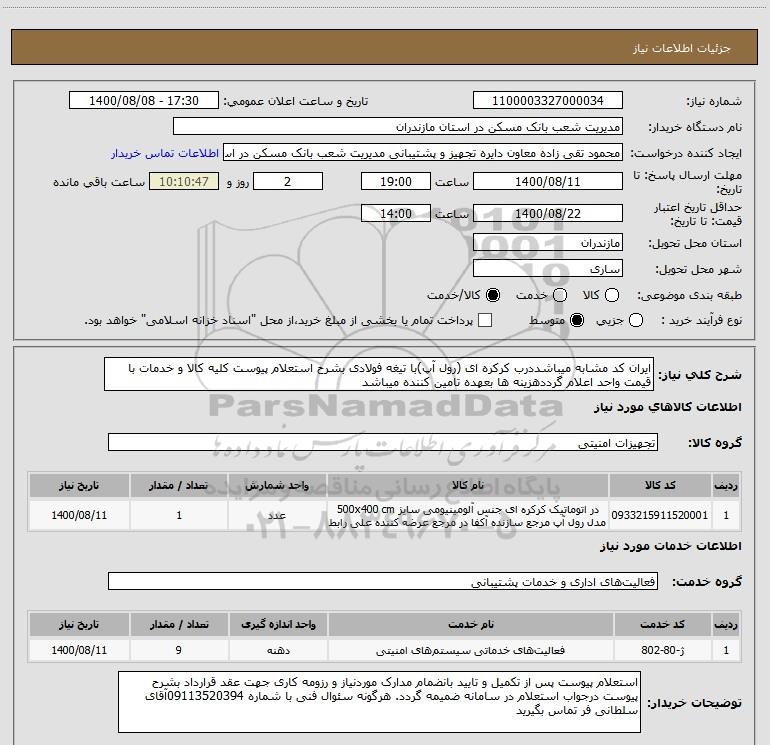Image resolution: width=770 pixels, height=745 pixels.
Task: Click the اطلاعات خدمات مورد نیاز section heading
Action: coord(670,546)
